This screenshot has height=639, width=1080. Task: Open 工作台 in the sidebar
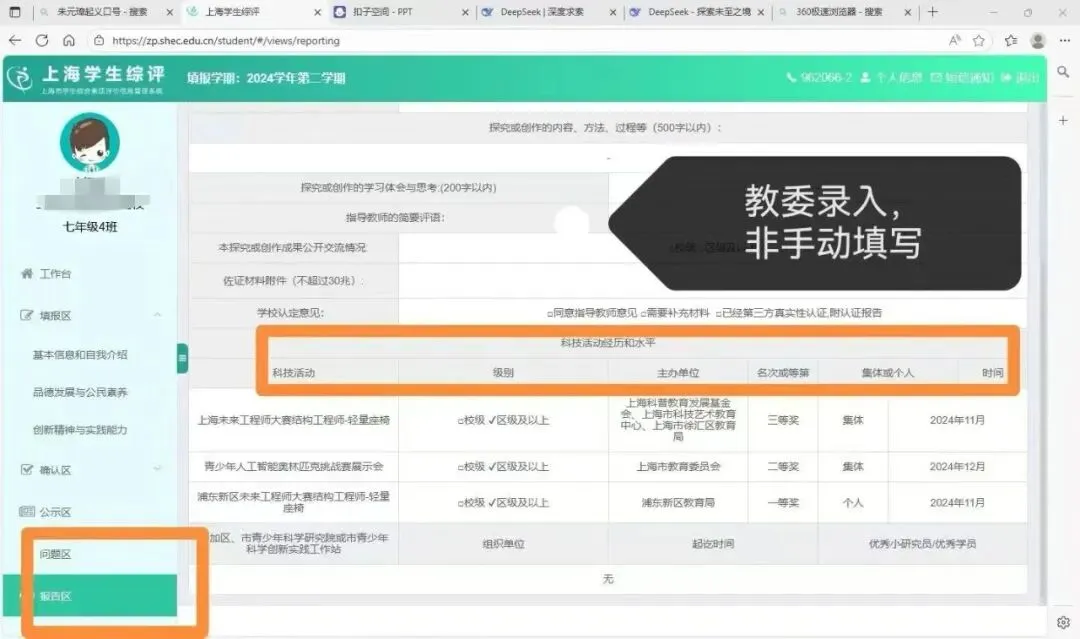(55, 274)
